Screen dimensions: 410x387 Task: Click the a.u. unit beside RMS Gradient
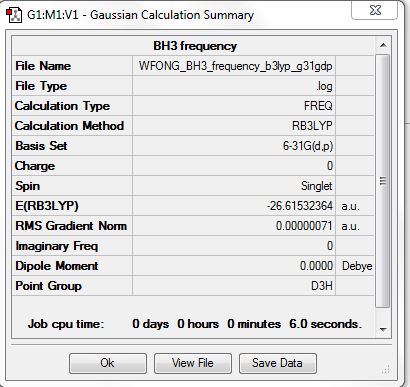click(350, 226)
